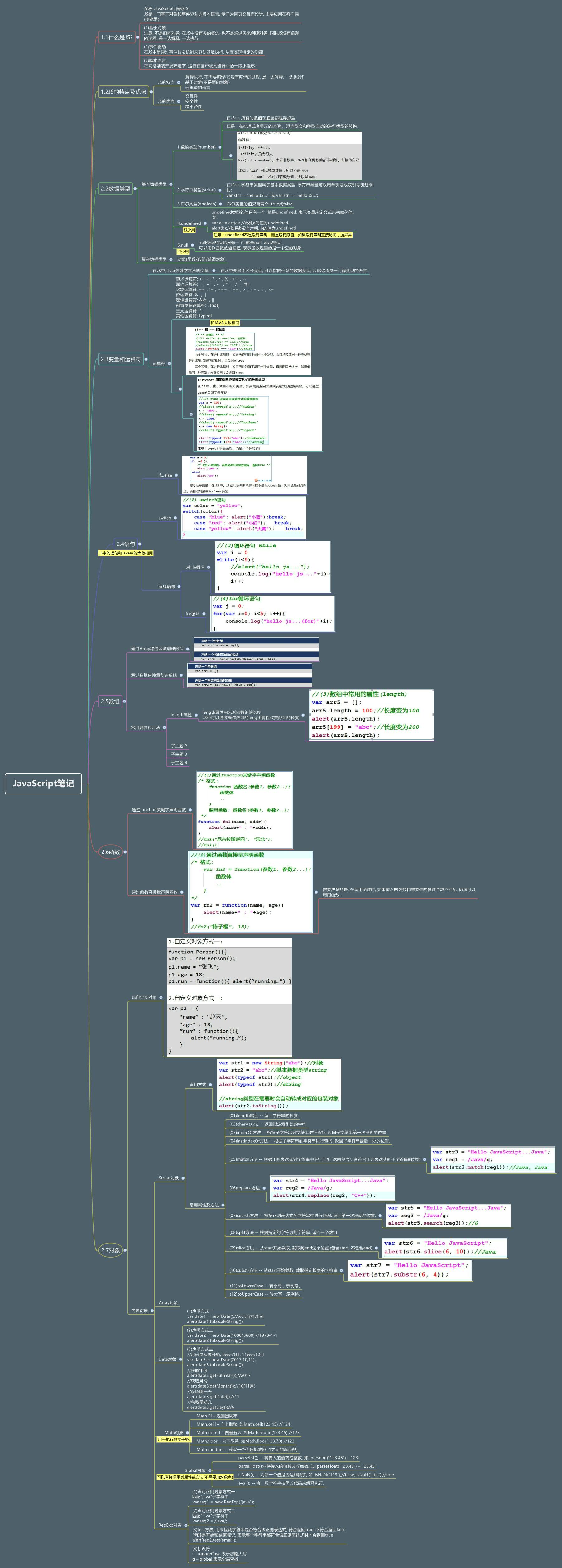Collapse the 1.1什么是JS? branch
This screenshot has height=1568, width=562.
click(x=137, y=37)
